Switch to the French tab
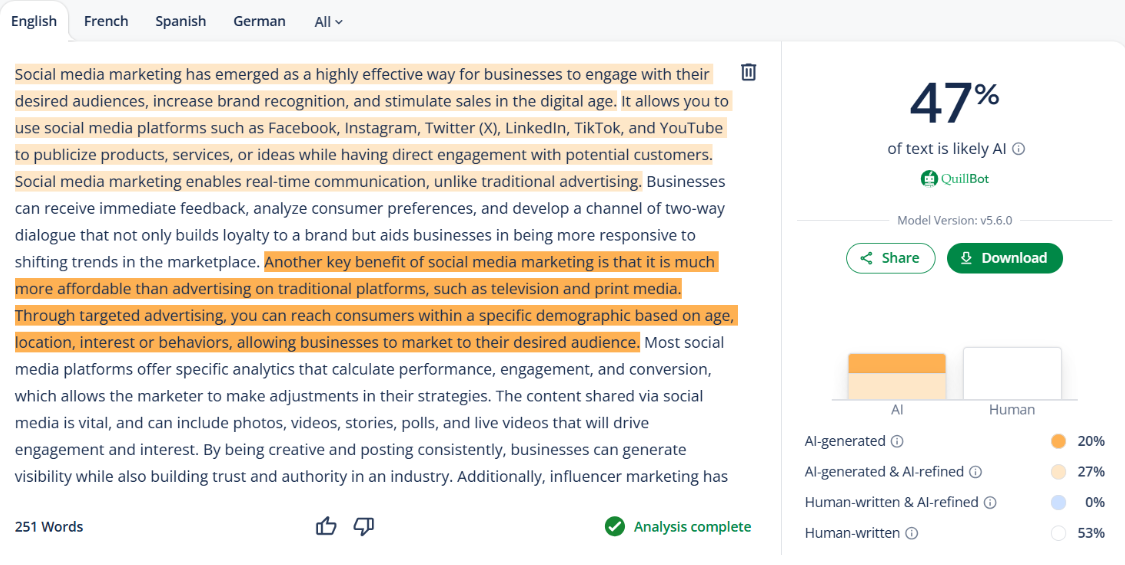Screen dimensions: 1125x565 (x=106, y=21)
